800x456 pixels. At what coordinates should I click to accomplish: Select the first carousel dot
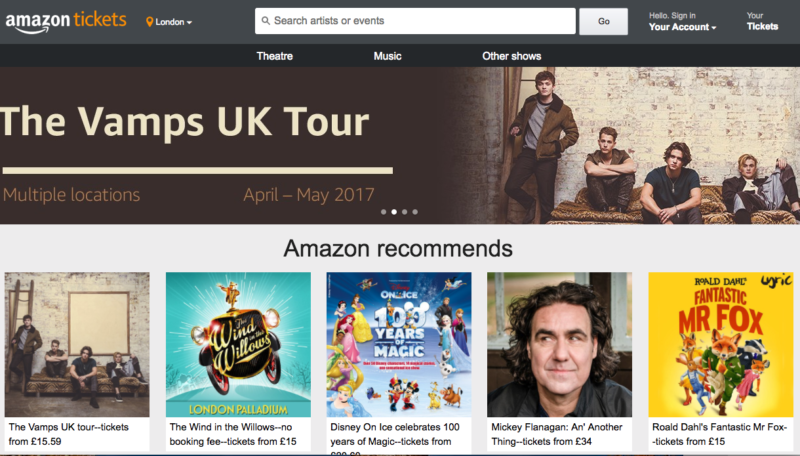pos(384,212)
